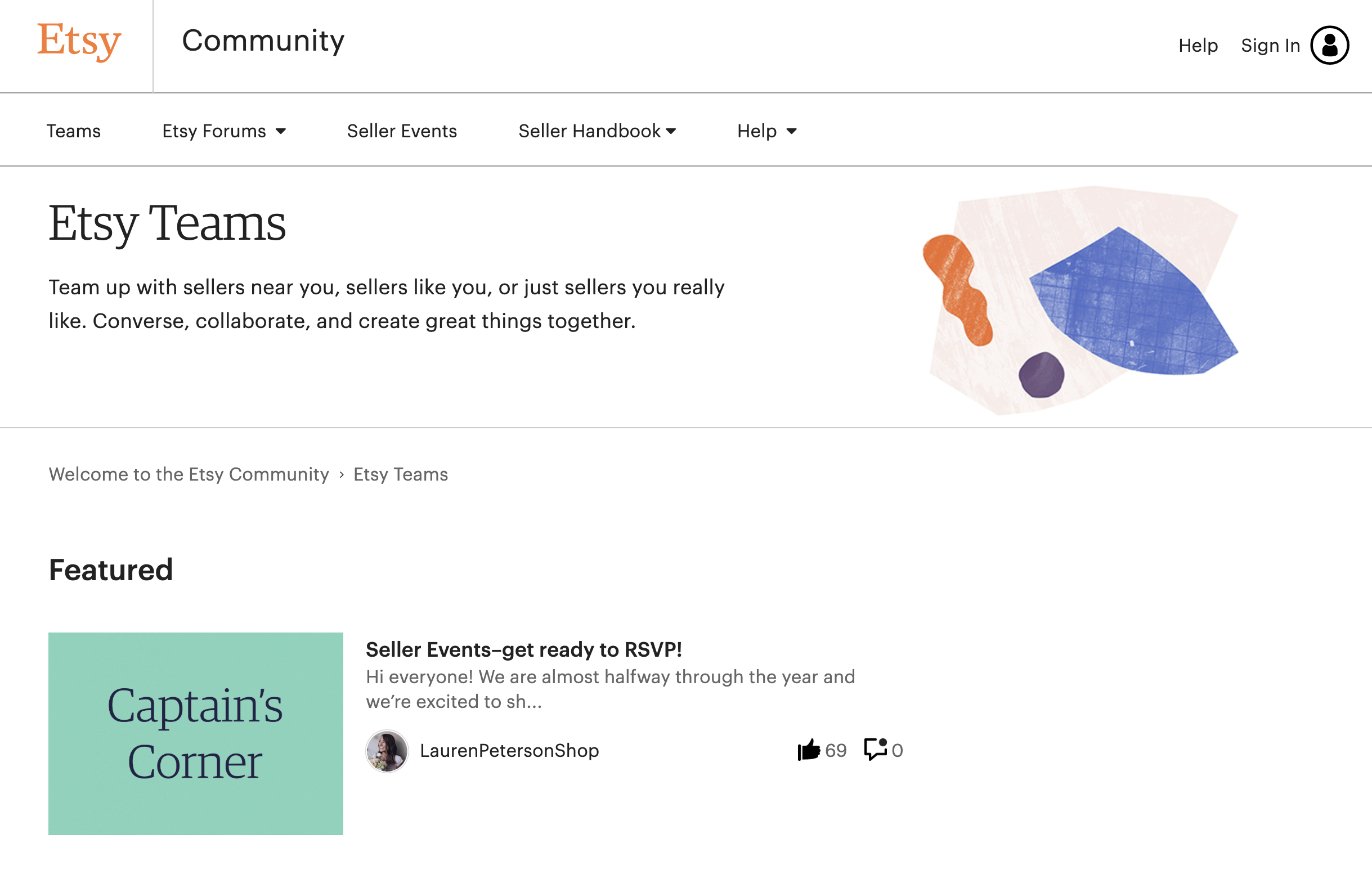Click the comment replies bubble icon
The image size is (1372, 870).
pyautogui.click(x=876, y=749)
